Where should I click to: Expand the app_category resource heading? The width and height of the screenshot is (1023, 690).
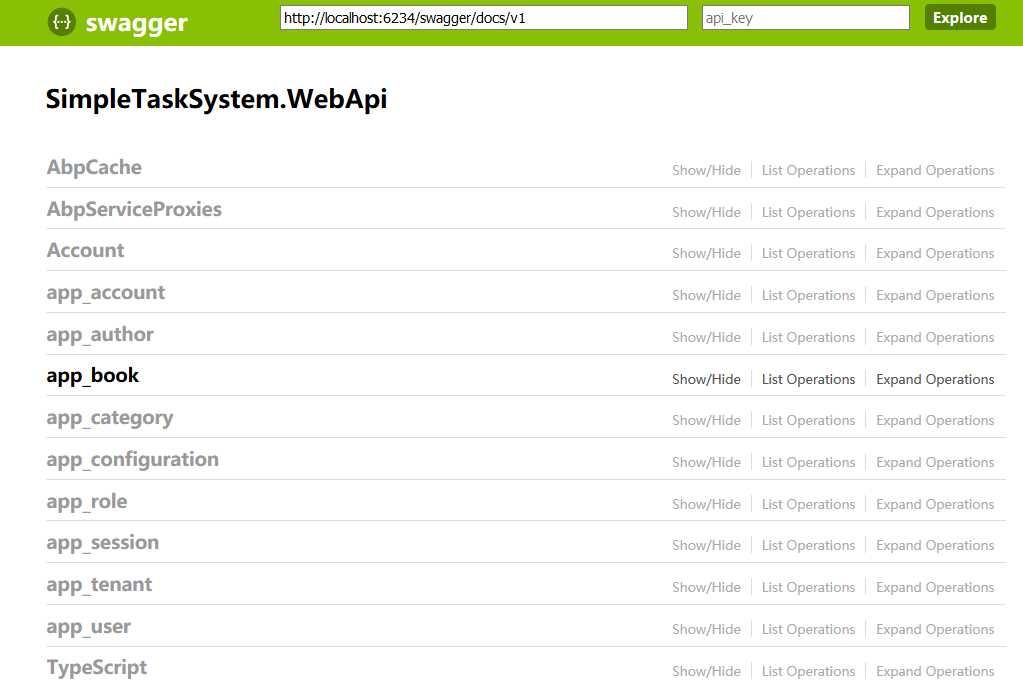click(110, 418)
